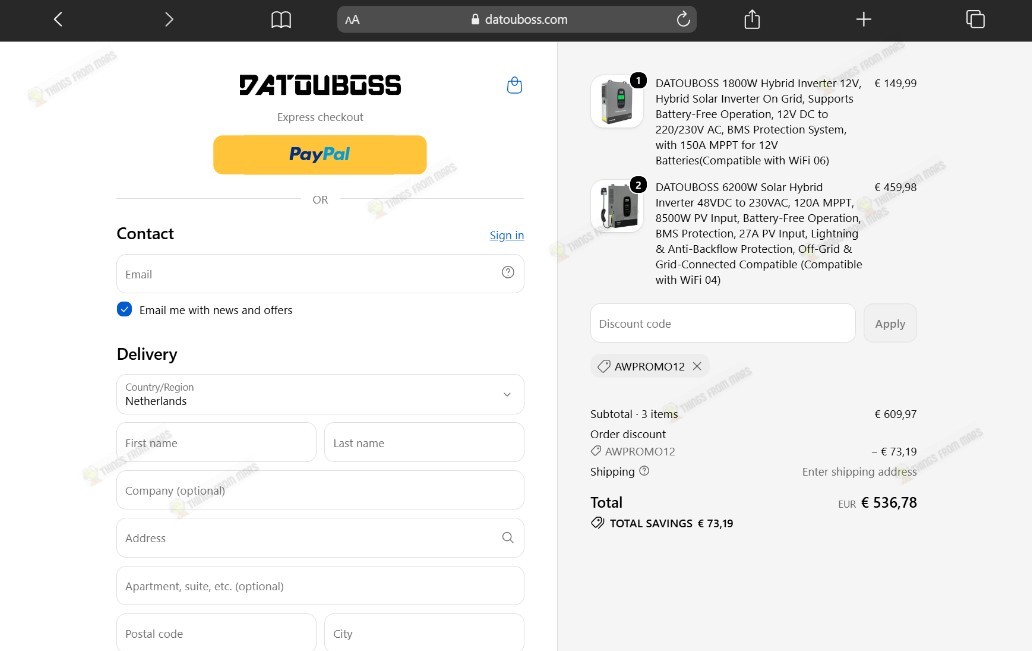Select the total amount € 536,78
The image size is (1032, 651).
point(889,503)
